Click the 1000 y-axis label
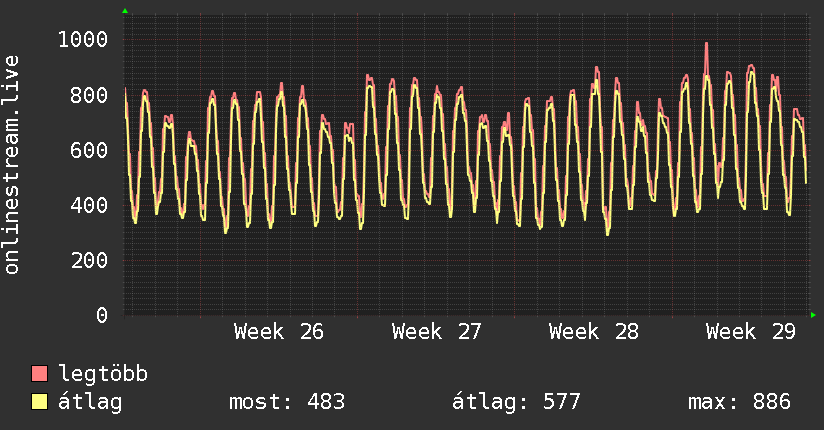The image size is (824, 430). tap(83, 39)
